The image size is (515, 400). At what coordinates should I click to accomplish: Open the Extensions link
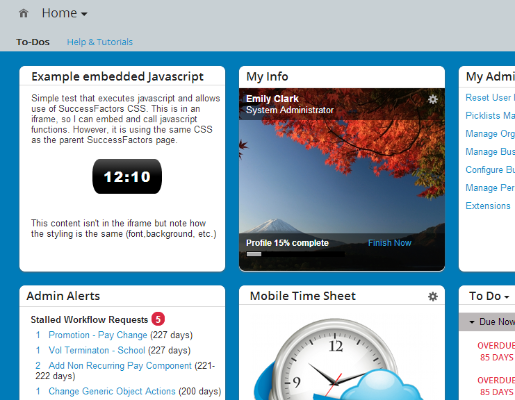click(x=488, y=206)
